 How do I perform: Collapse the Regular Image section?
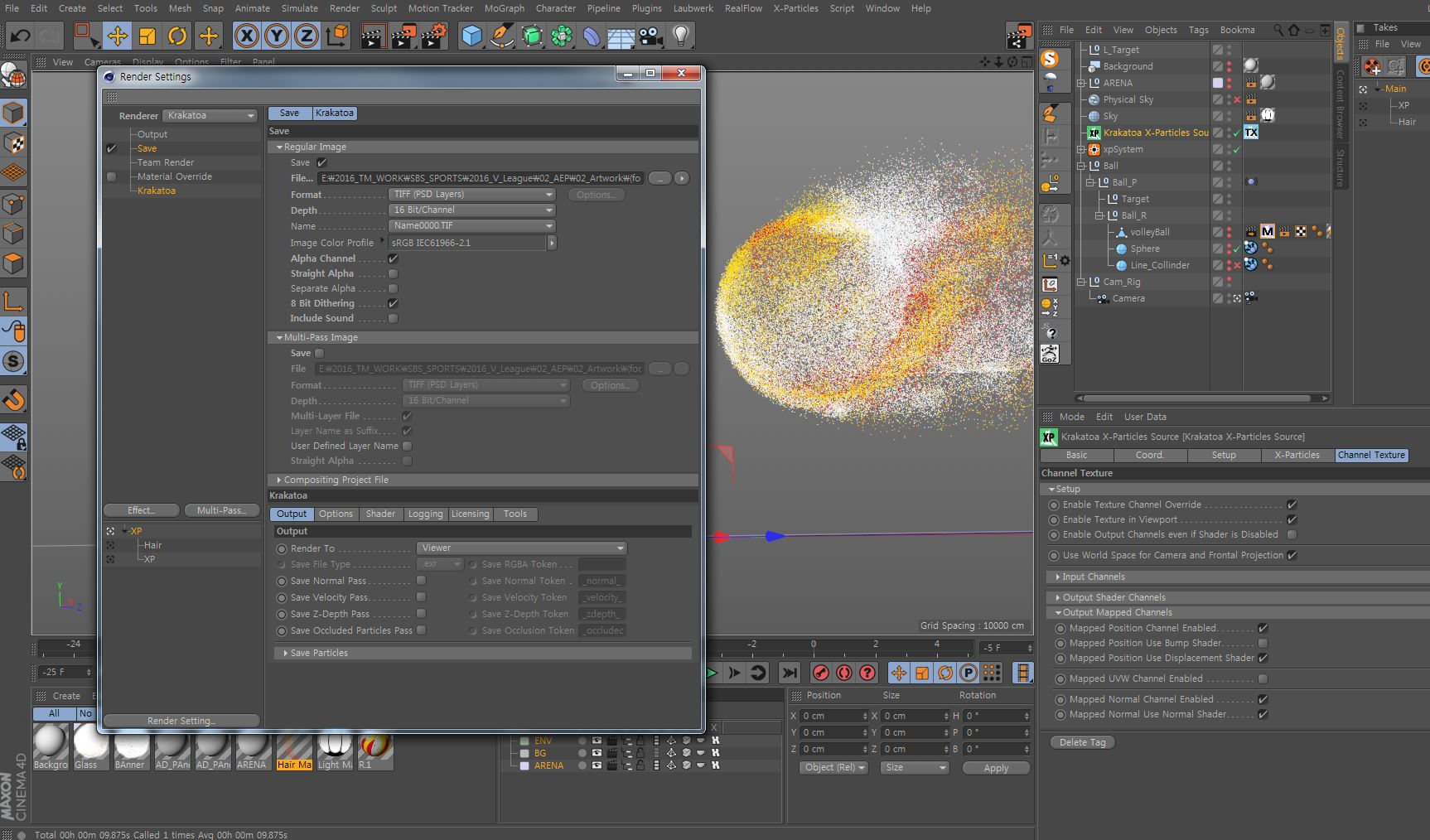[280, 147]
